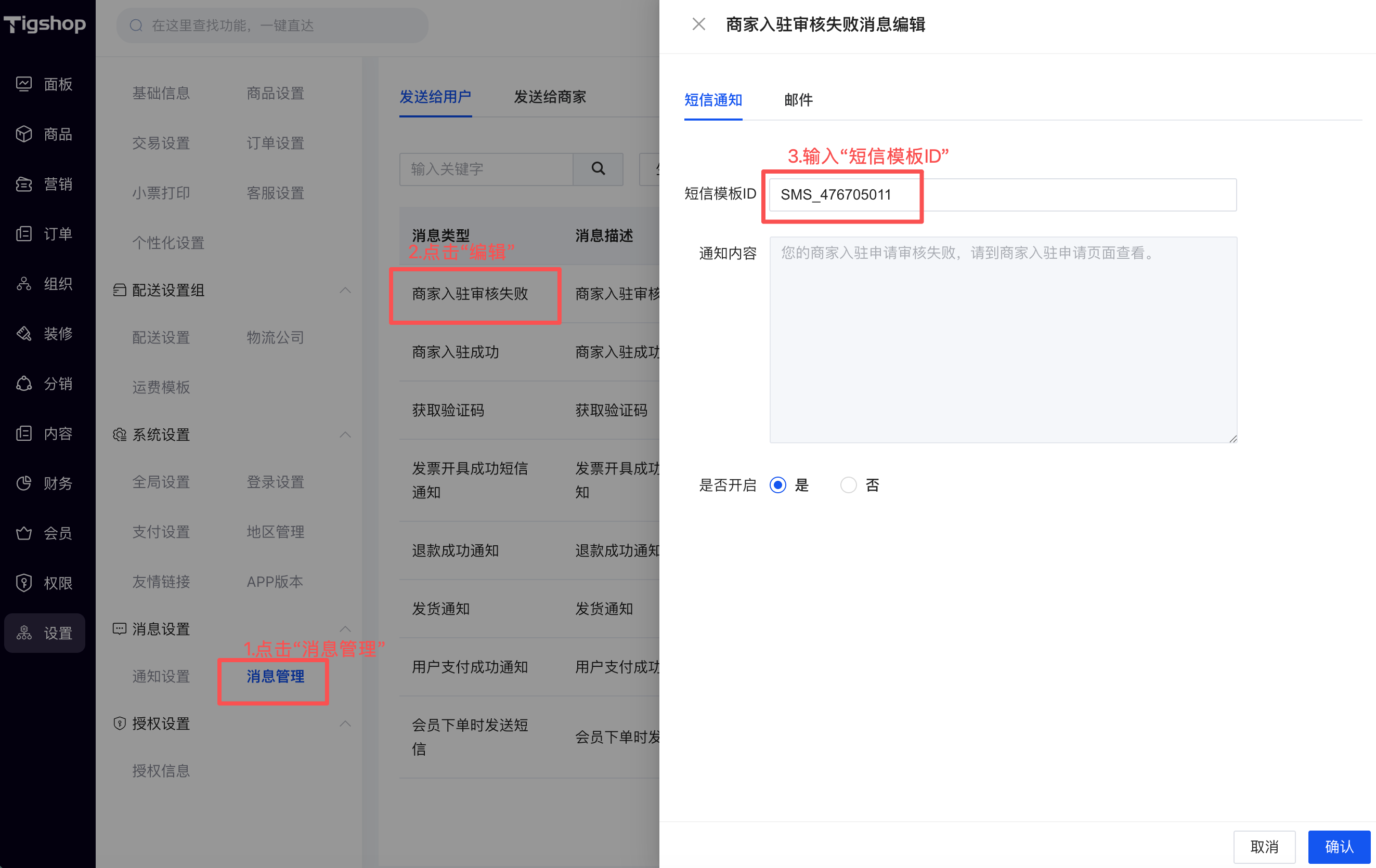Click the 分销 distribution icon

tap(24, 383)
